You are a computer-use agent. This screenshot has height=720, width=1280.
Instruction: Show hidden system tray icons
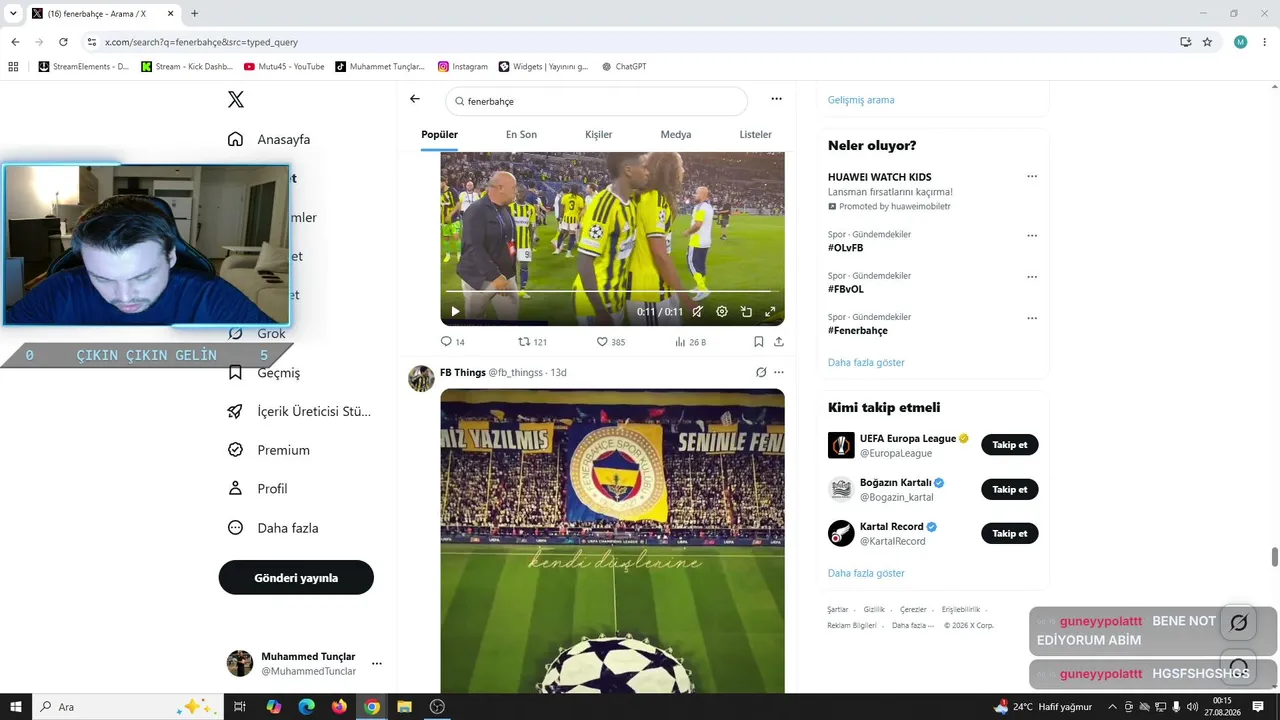point(1112,707)
